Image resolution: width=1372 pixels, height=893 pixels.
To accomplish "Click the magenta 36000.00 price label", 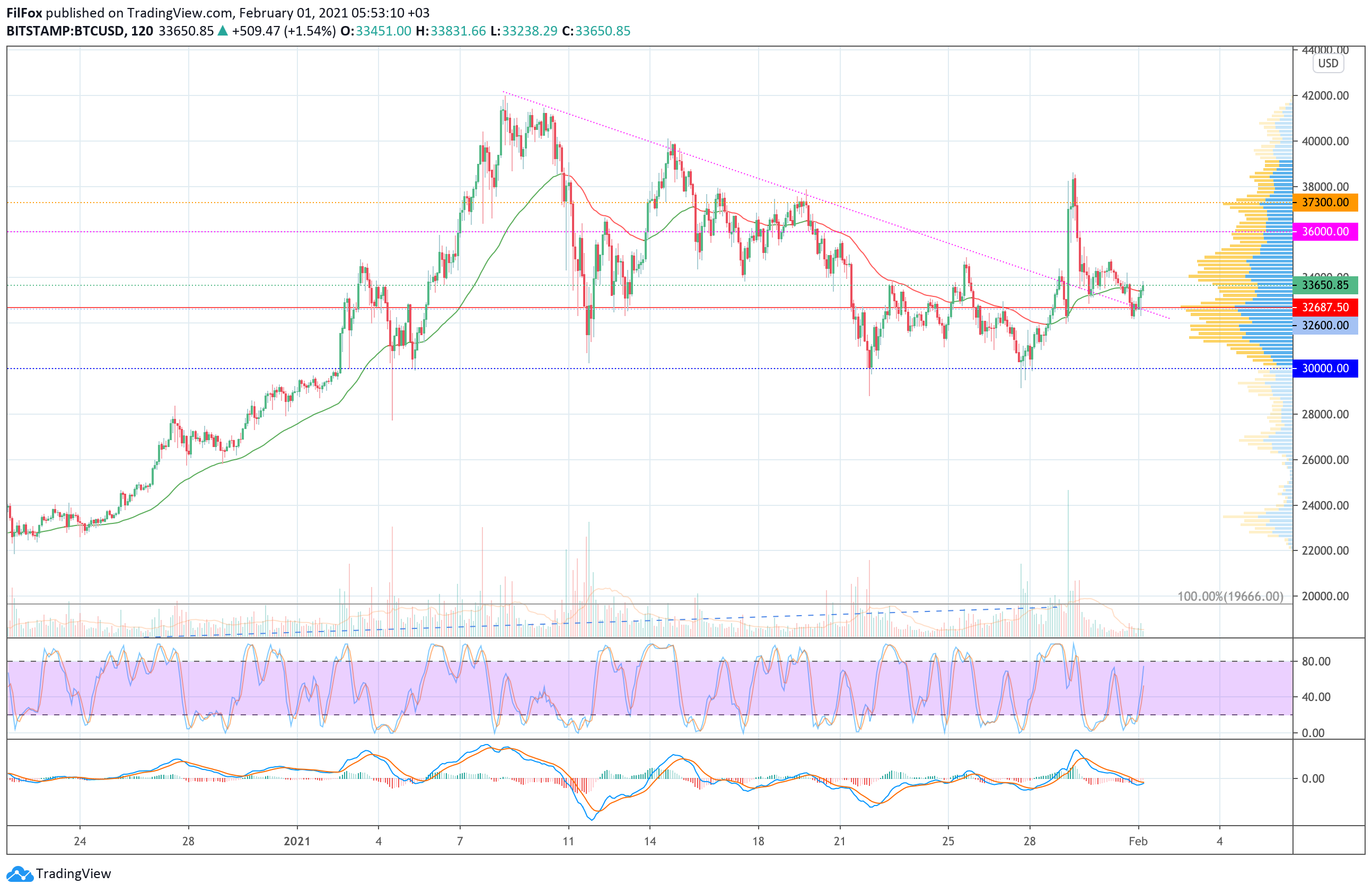I will [x=1325, y=232].
